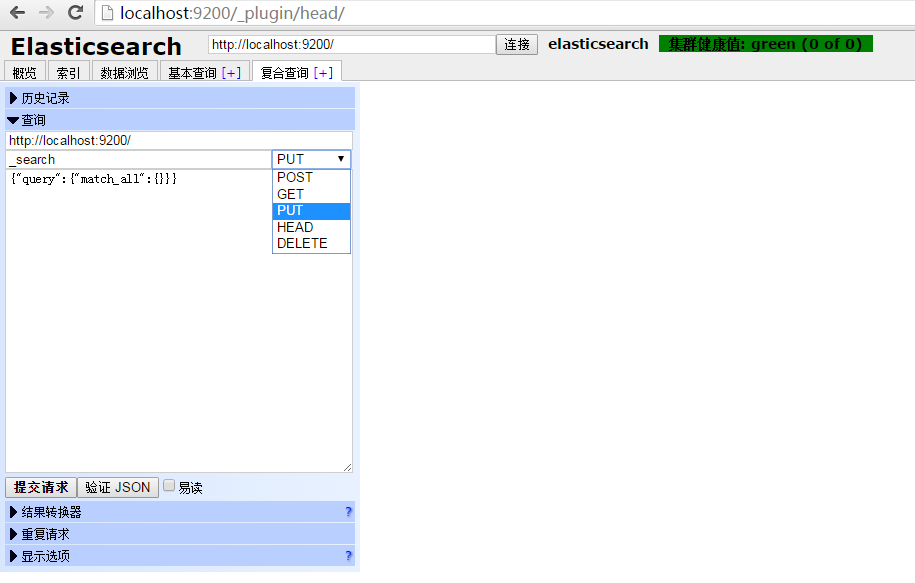Click the [+] next to 基本查询
The image size is (915, 583).
[x=232, y=73]
